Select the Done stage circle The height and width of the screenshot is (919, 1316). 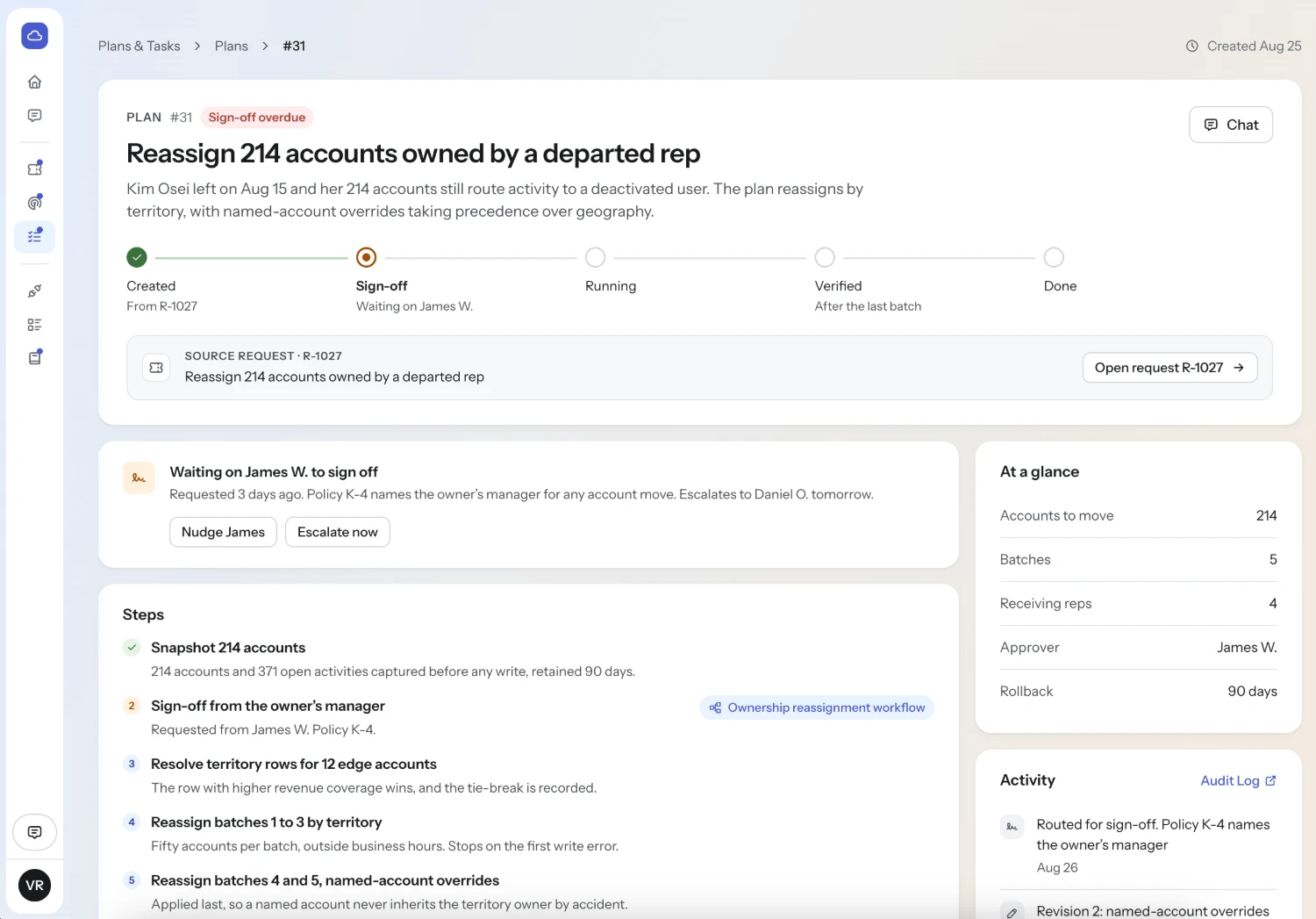(1054, 257)
